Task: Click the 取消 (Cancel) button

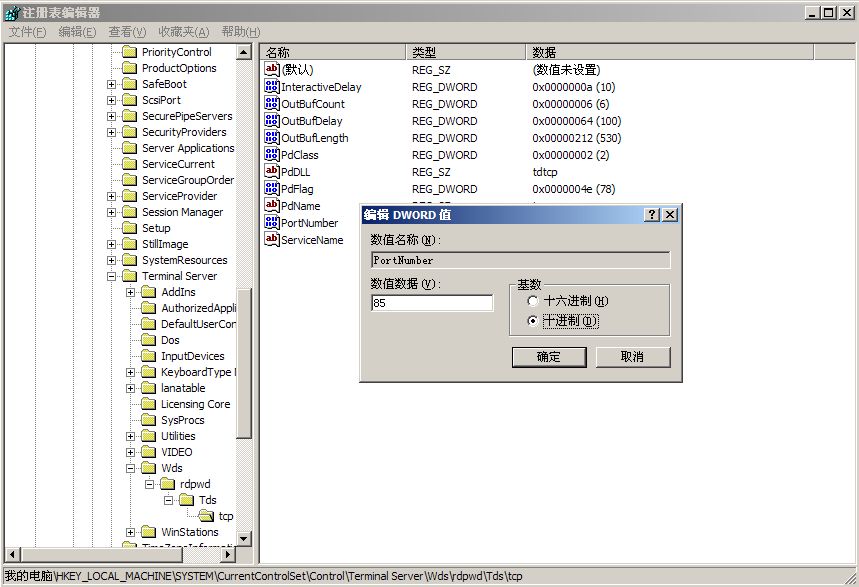Action: (632, 357)
